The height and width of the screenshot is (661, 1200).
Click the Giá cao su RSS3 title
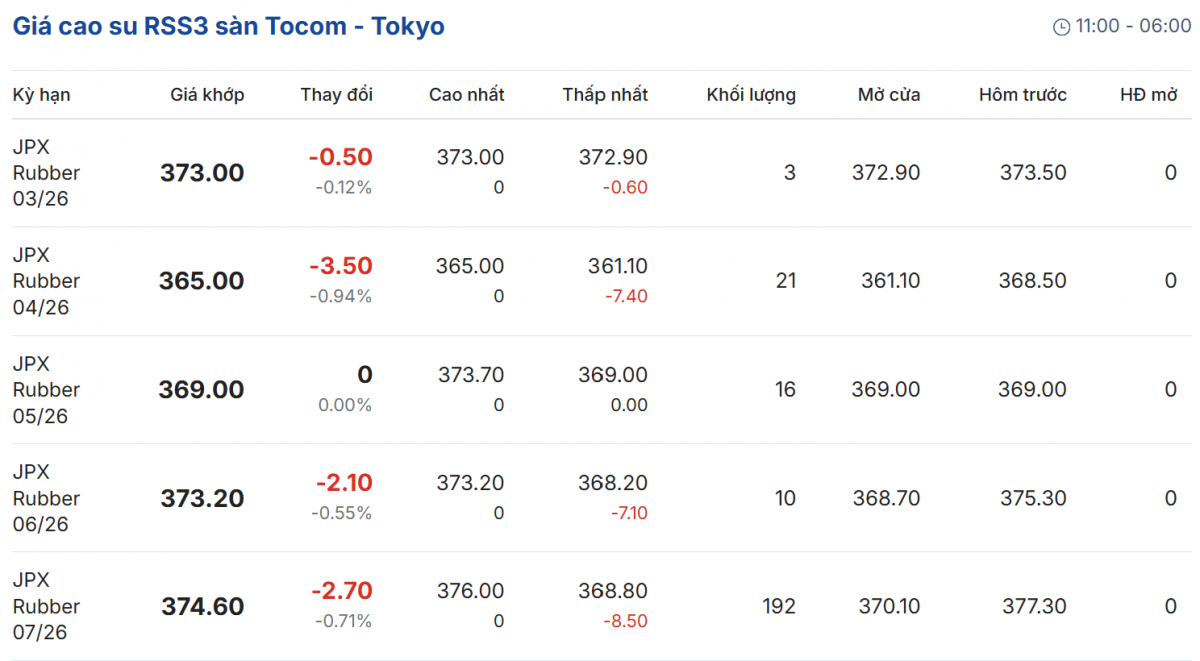[228, 26]
